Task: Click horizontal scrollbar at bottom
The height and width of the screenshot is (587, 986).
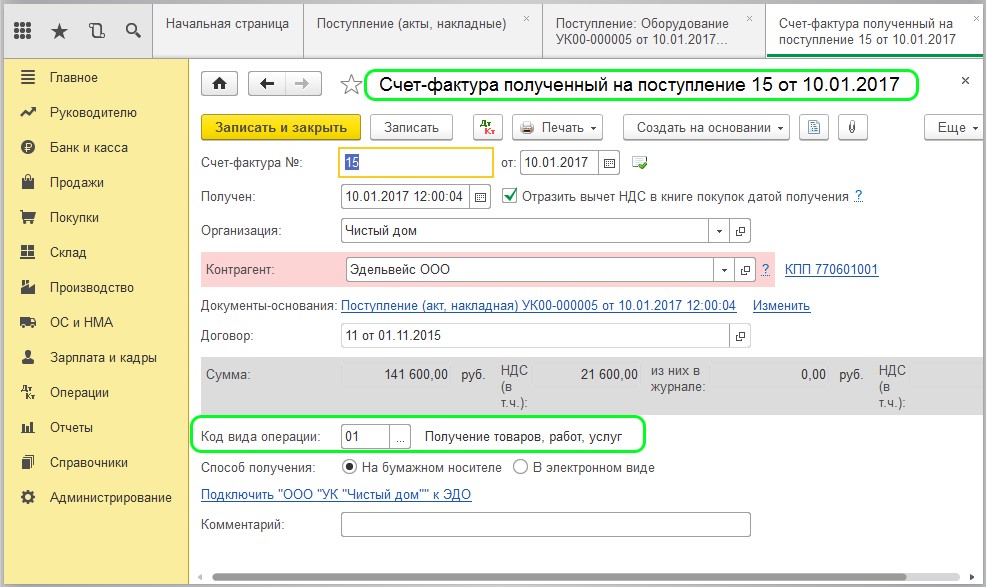Action: pyautogui.click(x=559, y=577)
